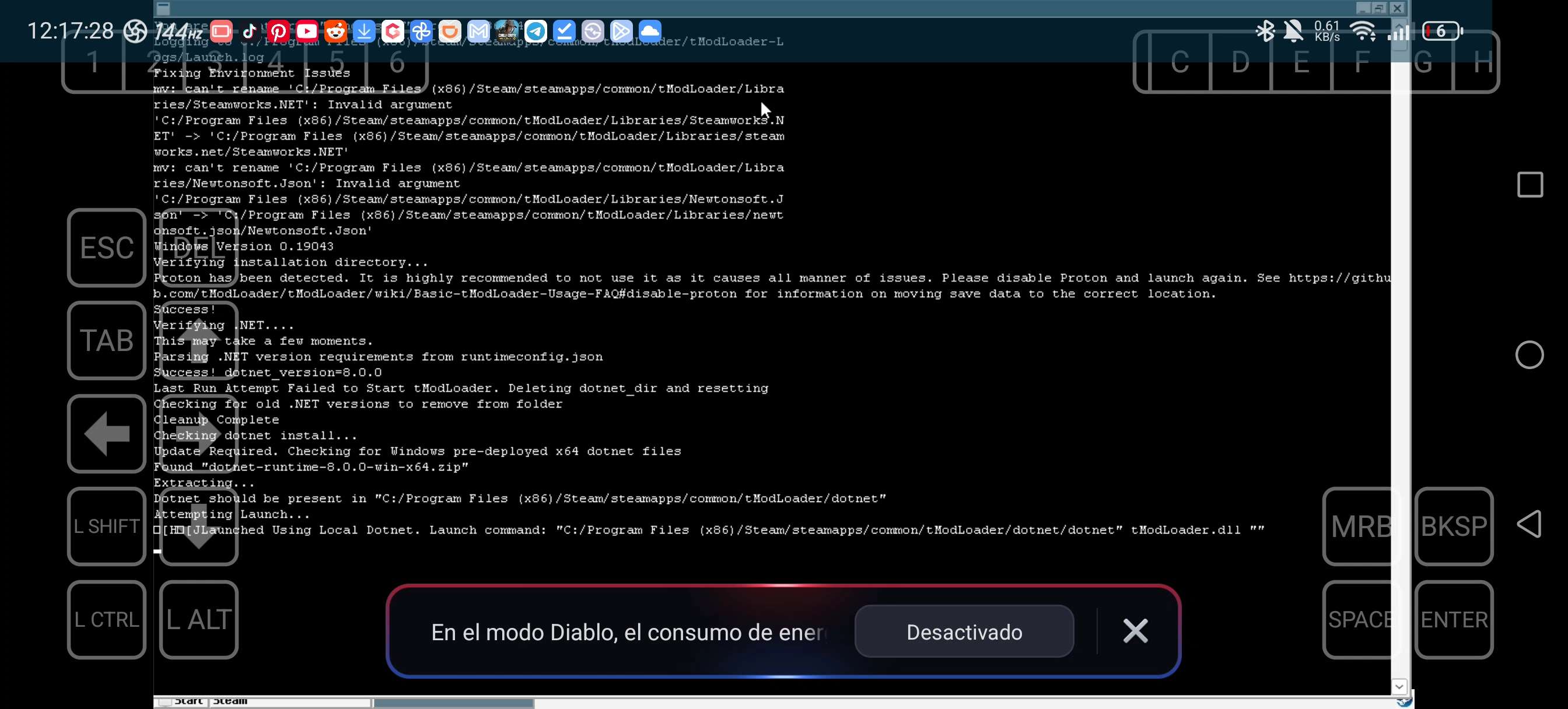Tap the Android back triangle button
1568x709 pixels.
click(x=1528, y=524)
